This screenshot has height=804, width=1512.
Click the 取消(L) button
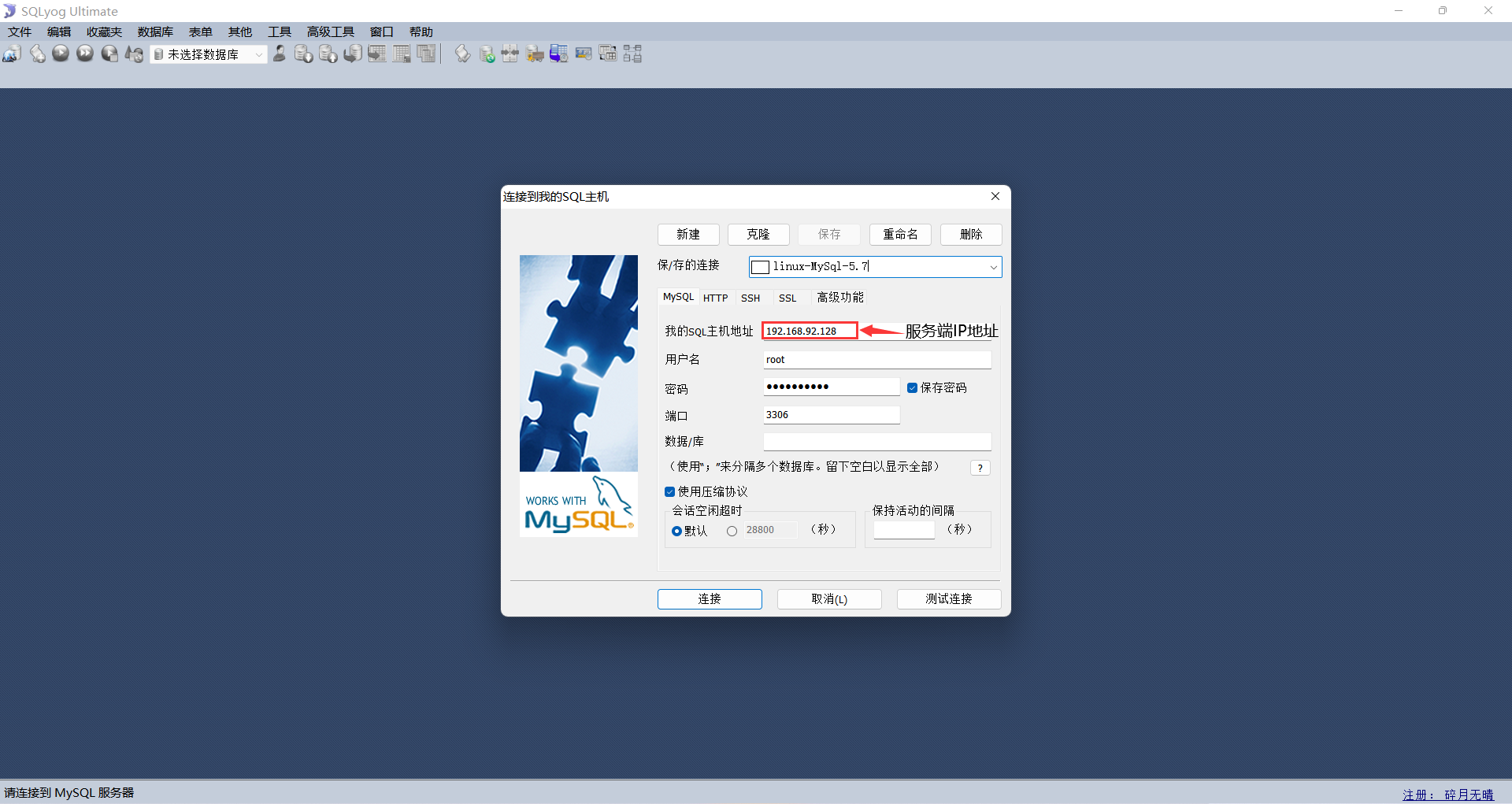tap(829, 598)
